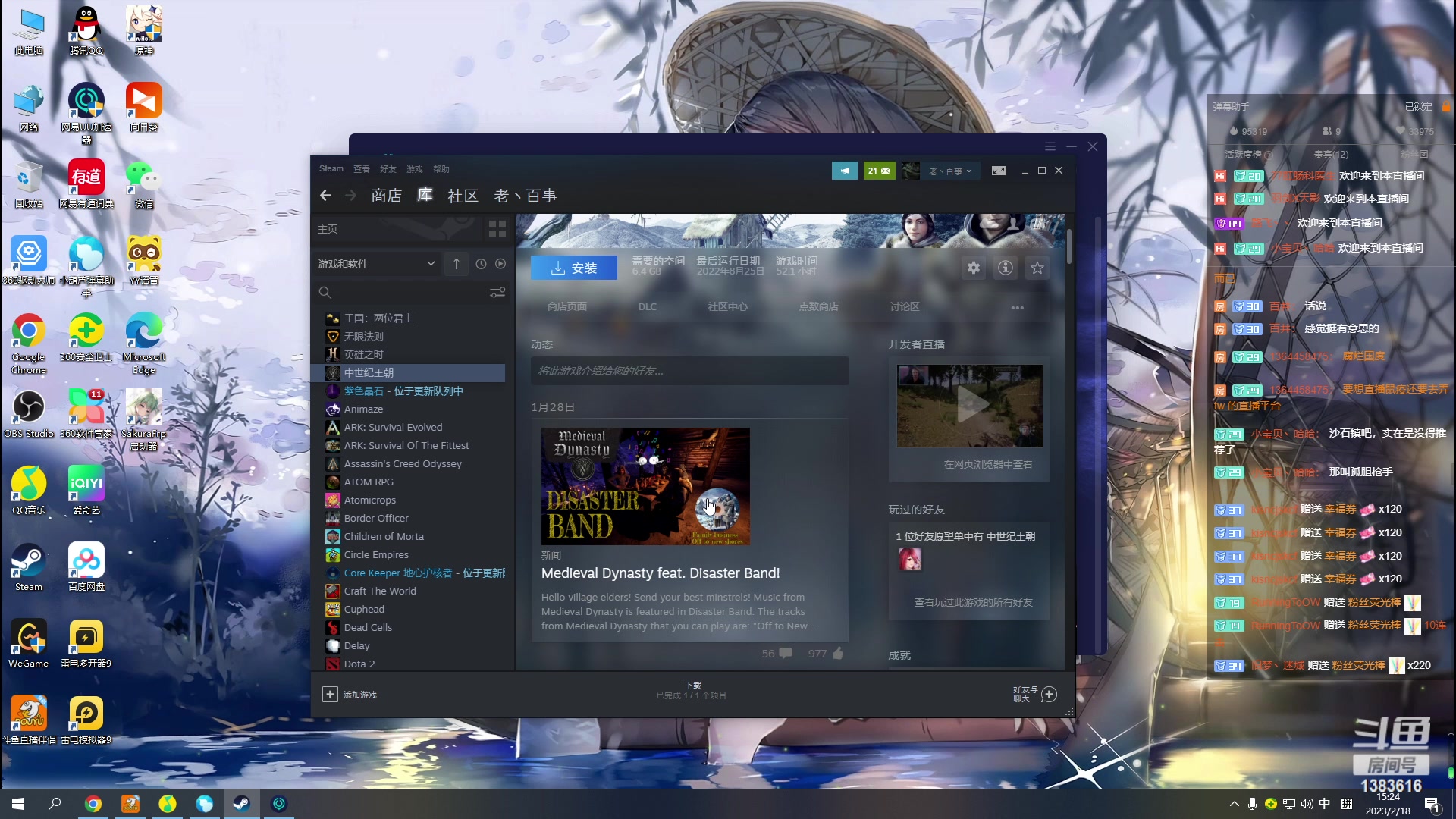1456x819 pixels.
Task: Expand the more options ellipsis on game page
Action: (1018, 307)
